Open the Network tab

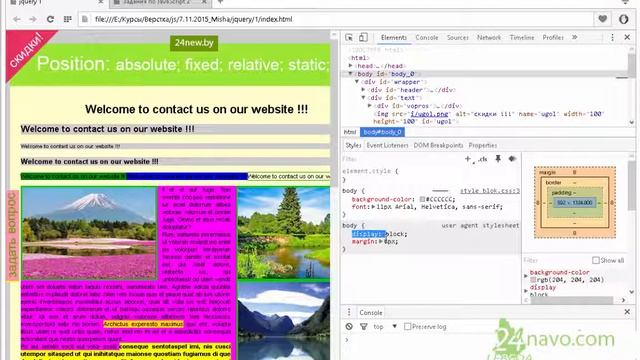[489, 38]
